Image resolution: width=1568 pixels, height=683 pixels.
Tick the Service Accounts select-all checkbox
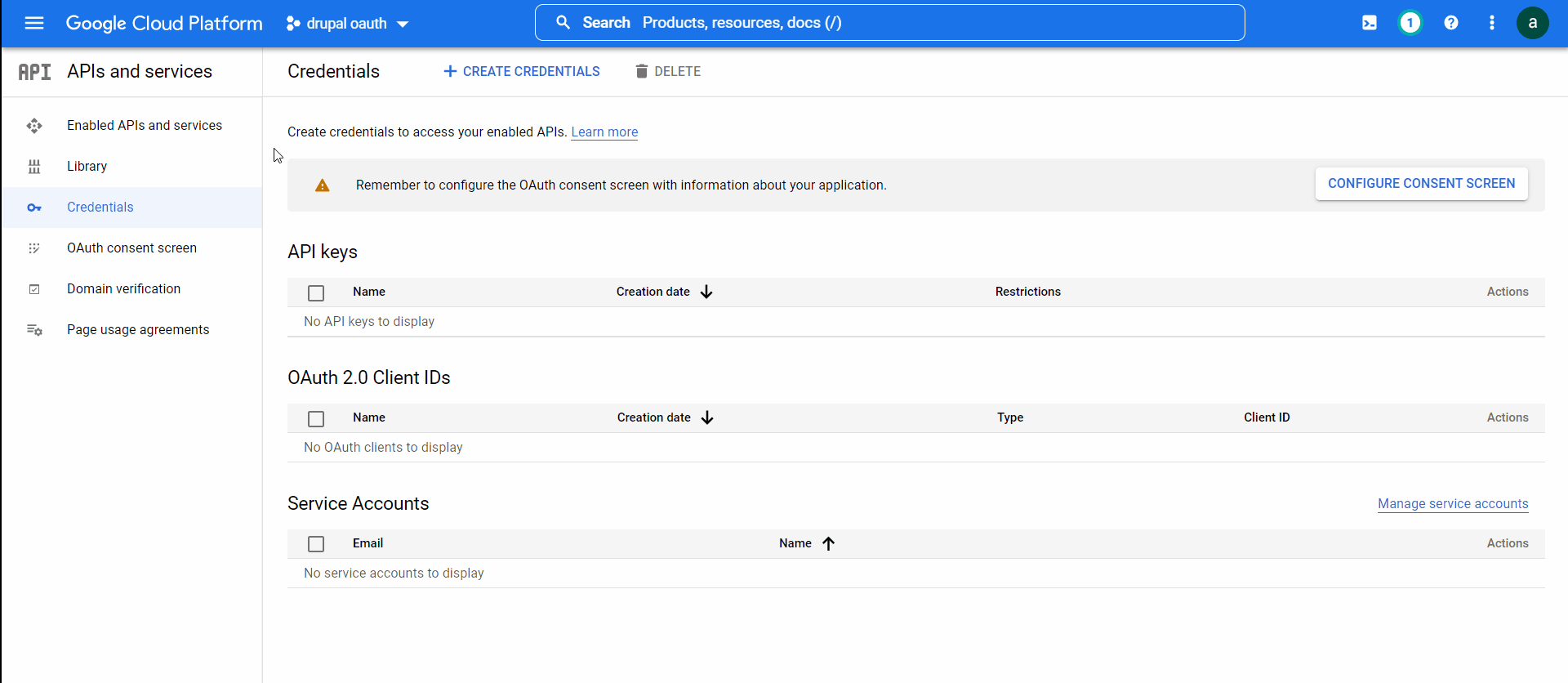316,544
